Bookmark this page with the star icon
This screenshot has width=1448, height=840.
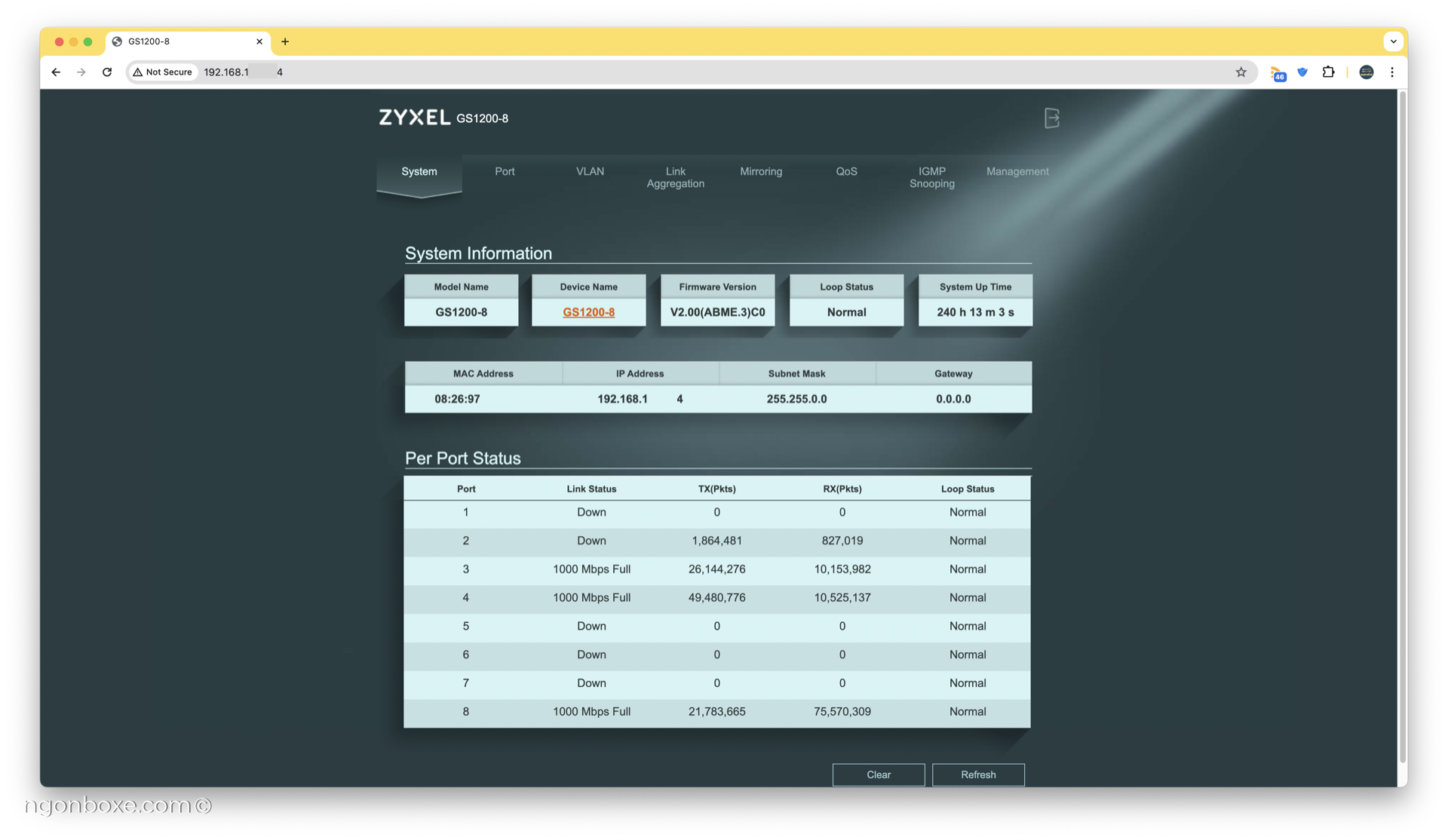pos(1241,72)
